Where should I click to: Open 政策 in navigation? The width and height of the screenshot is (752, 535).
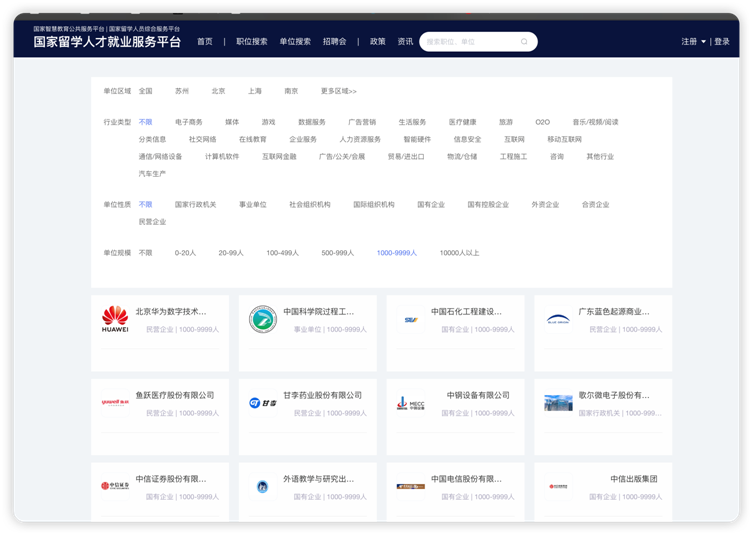[x=377, y=42]
